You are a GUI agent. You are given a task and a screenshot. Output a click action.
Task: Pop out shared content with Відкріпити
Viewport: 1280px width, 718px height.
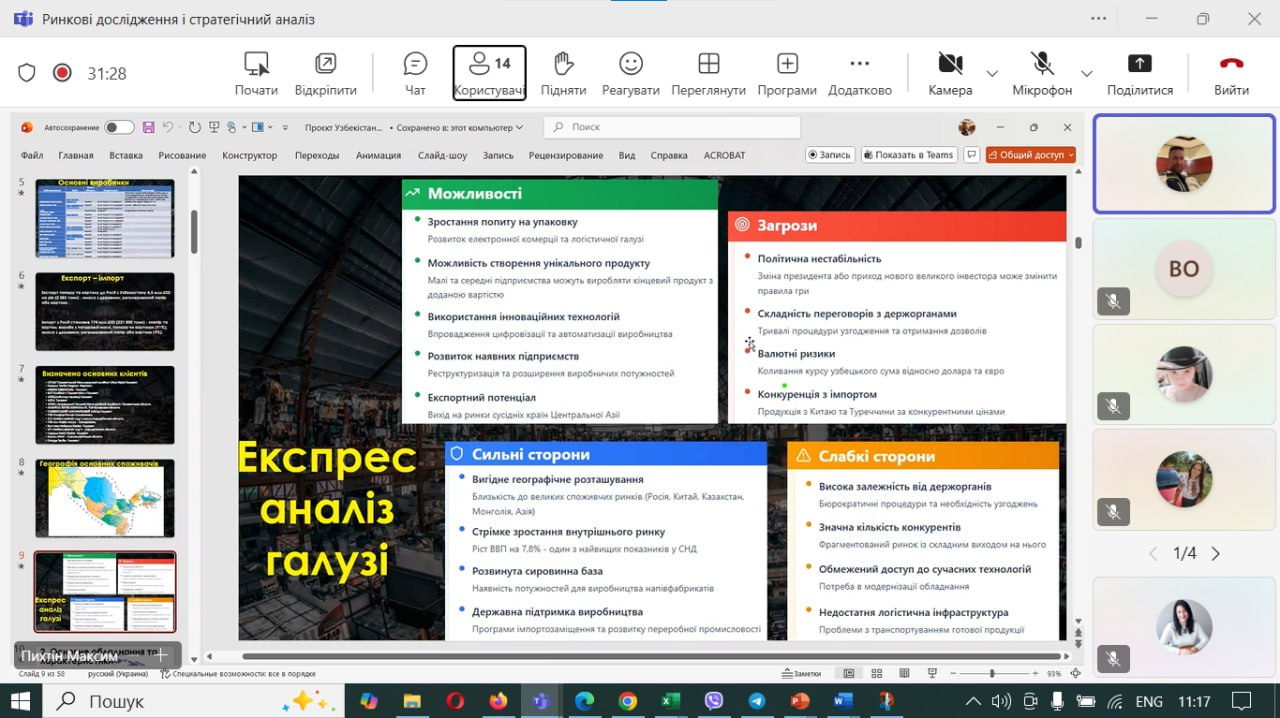325,65
